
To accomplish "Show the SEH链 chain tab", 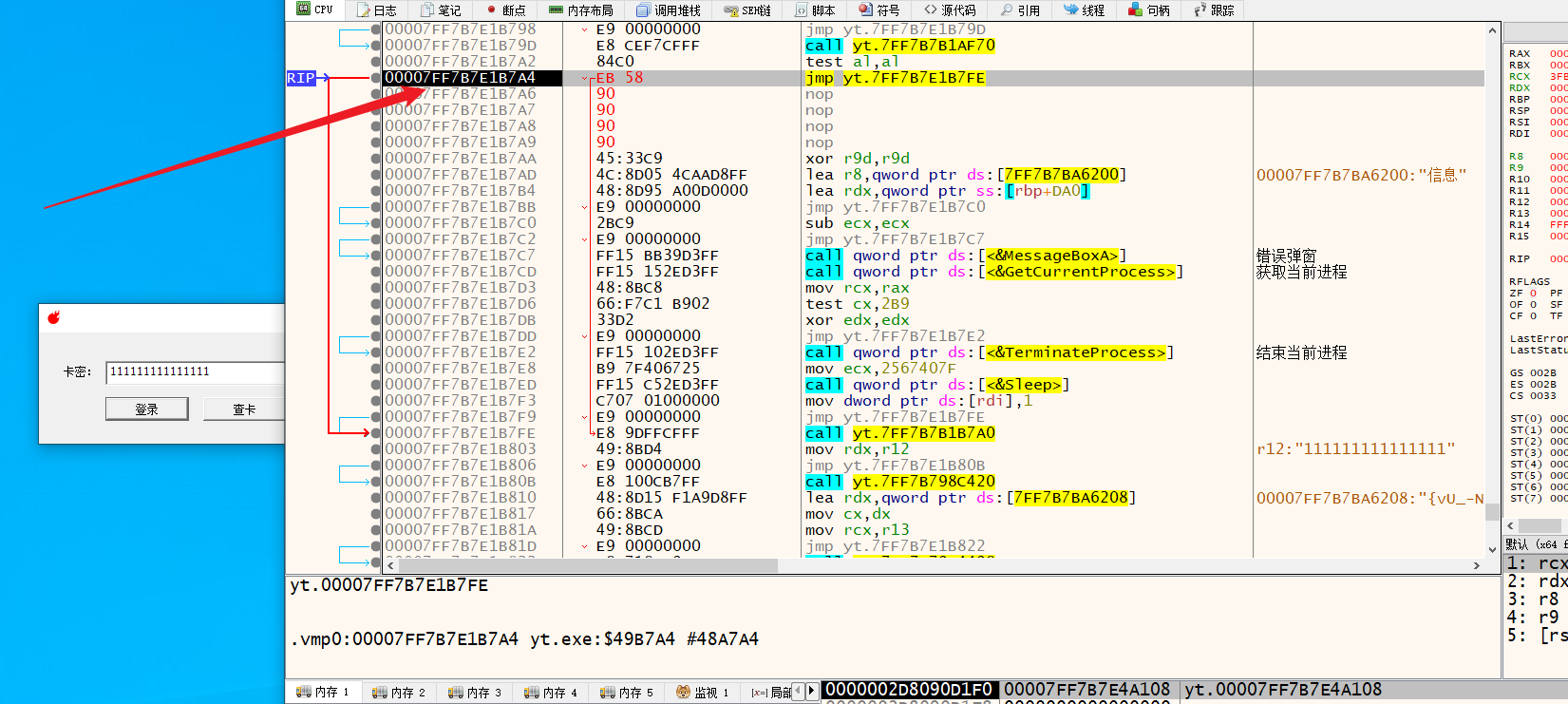I will pos(746,10).
